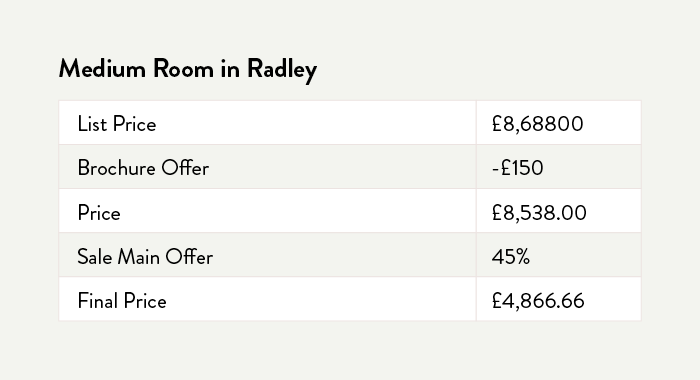Image resolution: width=700 pixels, height=380 pixels.
Task: Select the Price row label
Action: pyautogui.click(x=99, y=213)
